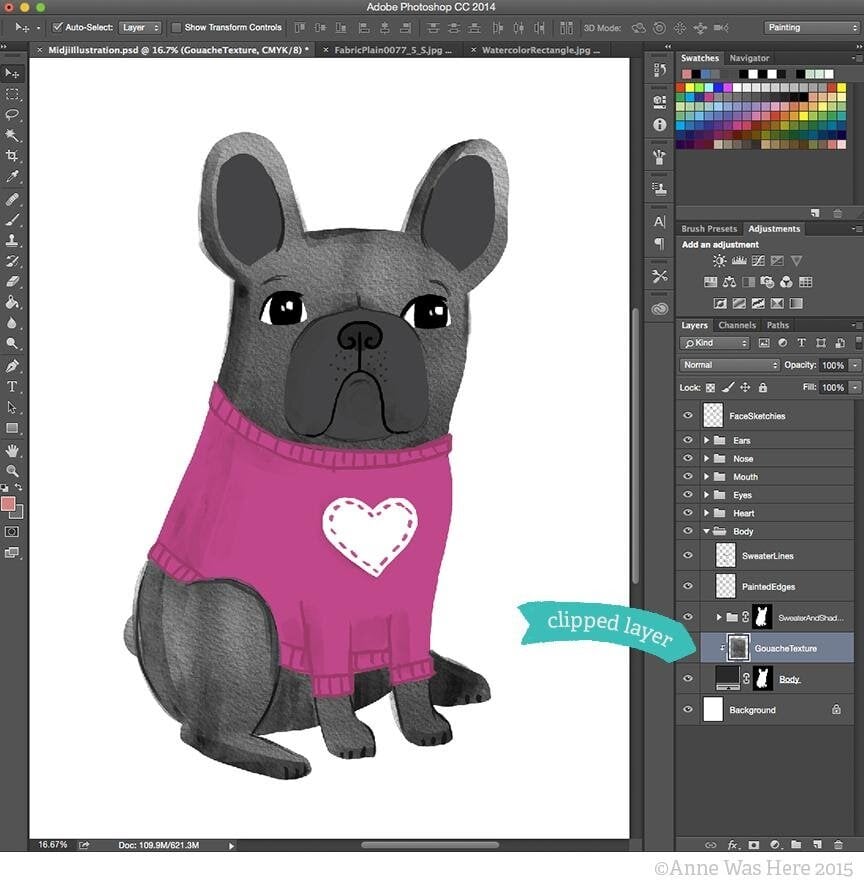Select the Lasso tool
The height and width of the screenshot is (885, 864).
[12, 114]
